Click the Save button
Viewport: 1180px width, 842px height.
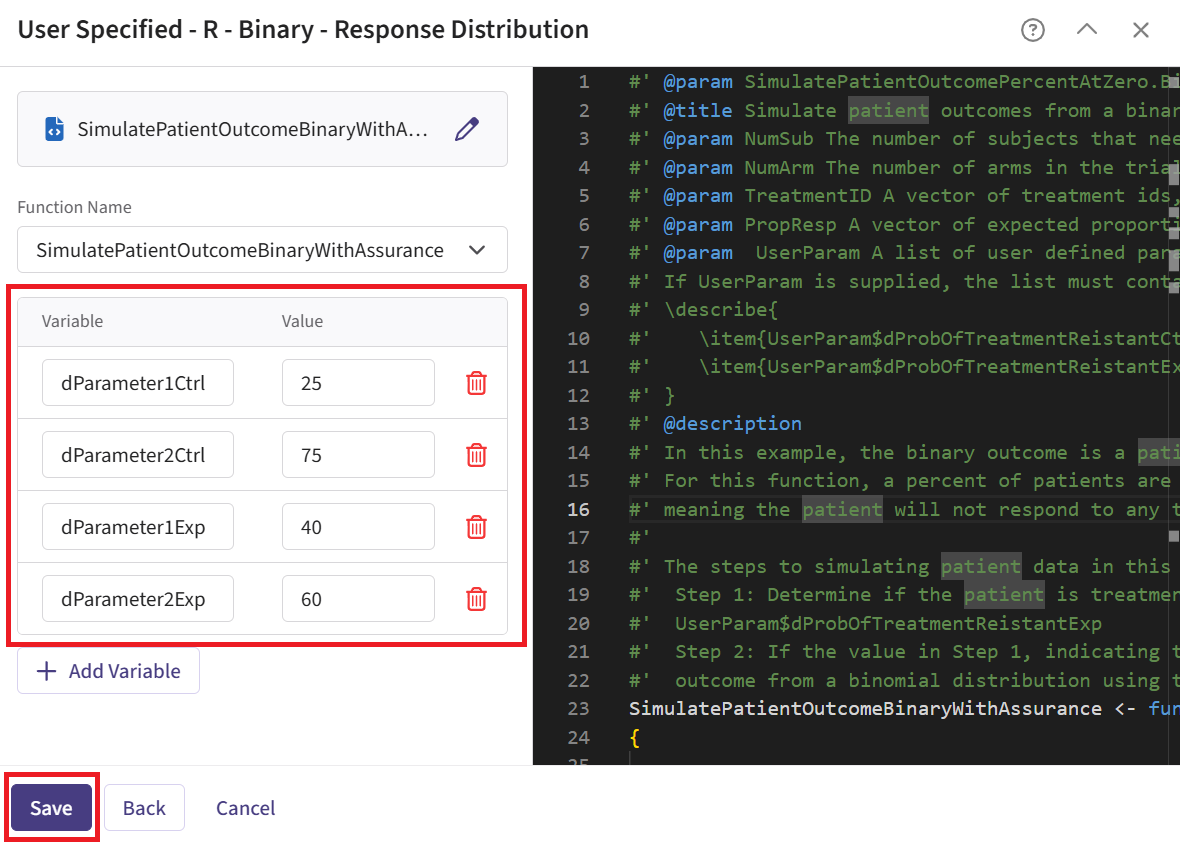coord(51,808)
